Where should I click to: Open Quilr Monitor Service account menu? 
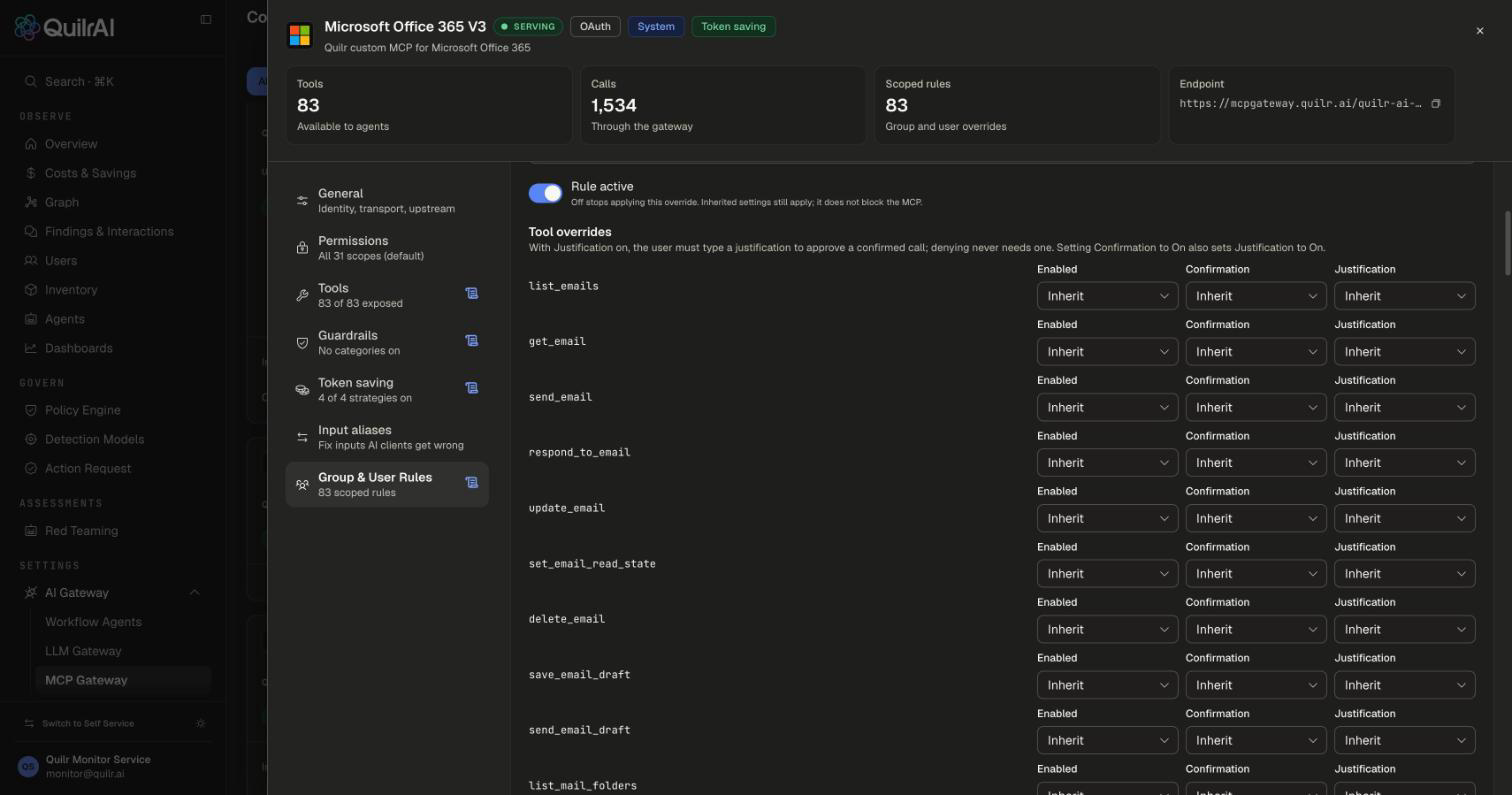[x=113, y=766]
